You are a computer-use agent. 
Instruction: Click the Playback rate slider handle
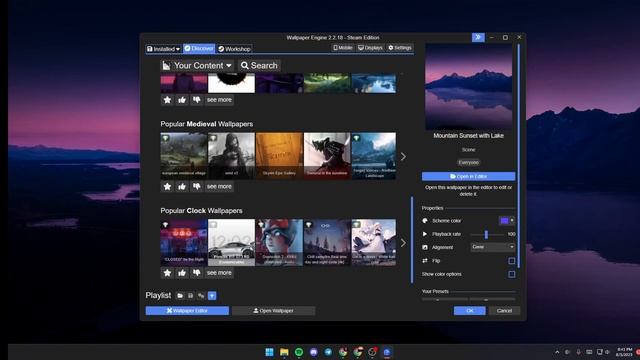[486, 234]
